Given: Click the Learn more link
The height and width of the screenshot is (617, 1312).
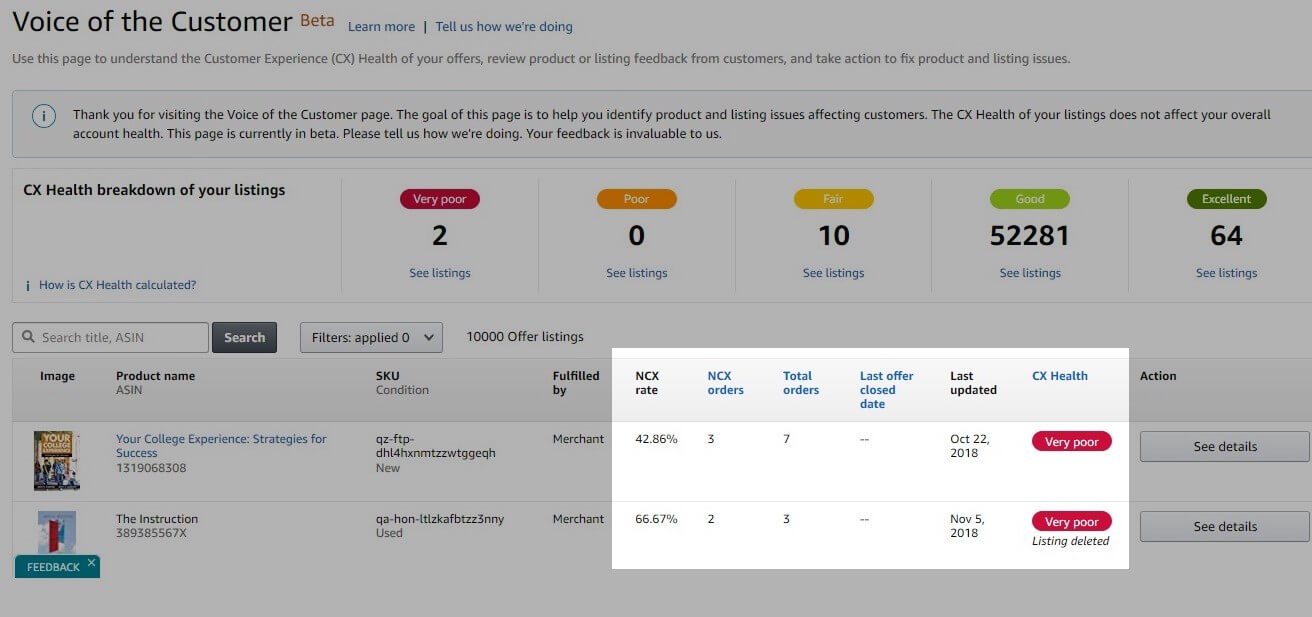Looking at the screenshot, I should point(381,27).
